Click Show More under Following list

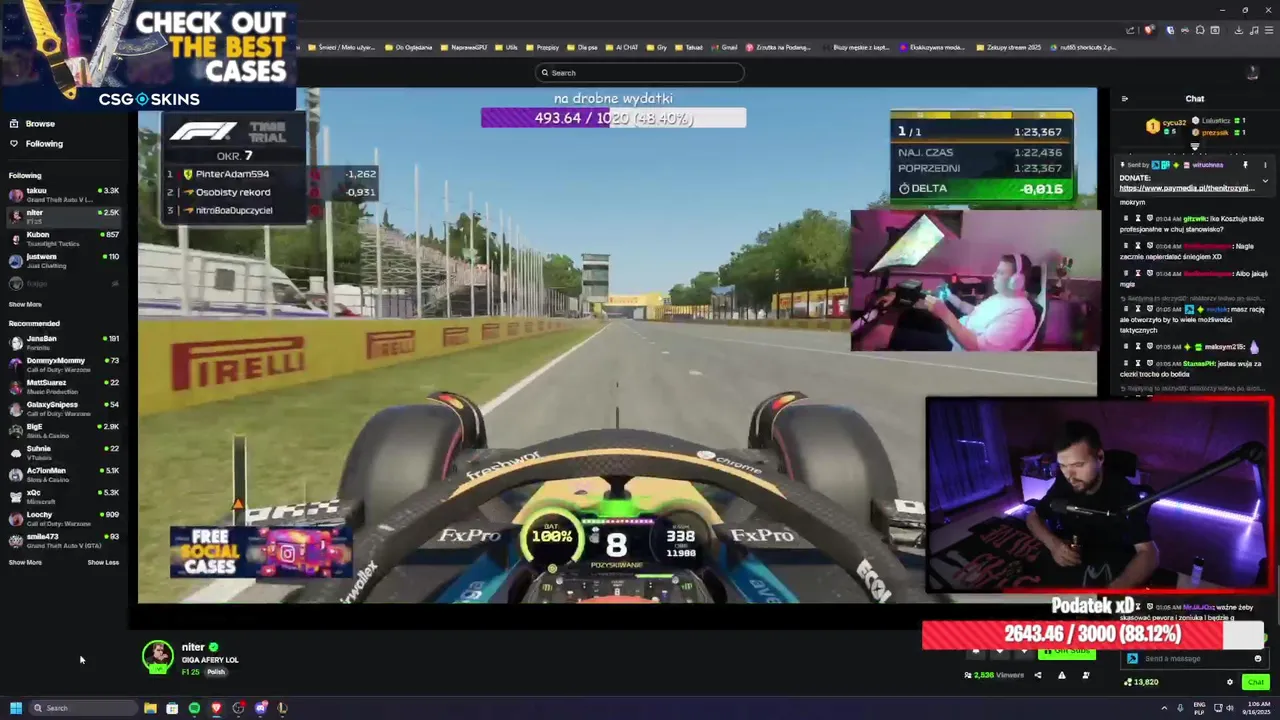25,304
